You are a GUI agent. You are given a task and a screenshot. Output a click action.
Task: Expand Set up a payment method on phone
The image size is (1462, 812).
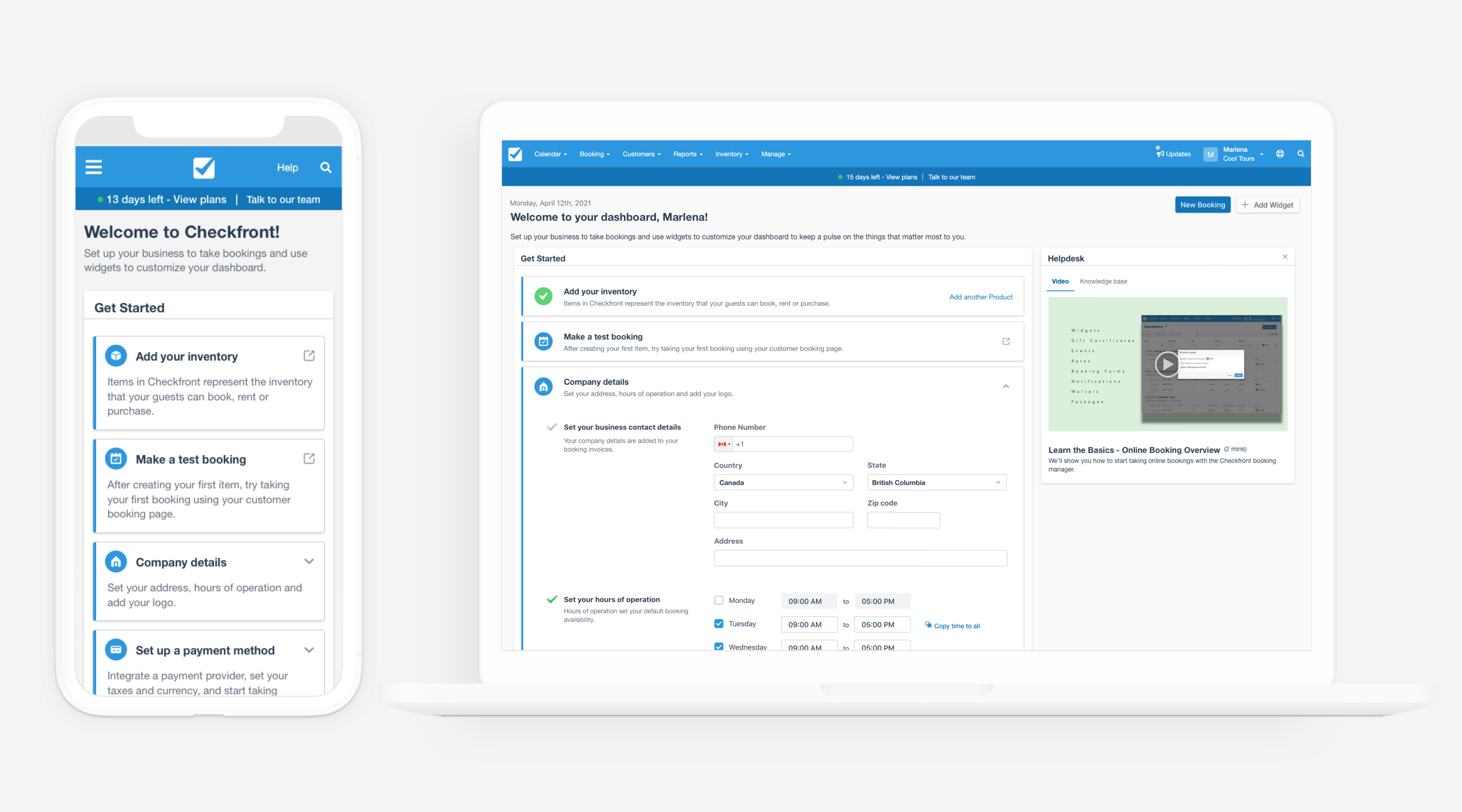309,650
